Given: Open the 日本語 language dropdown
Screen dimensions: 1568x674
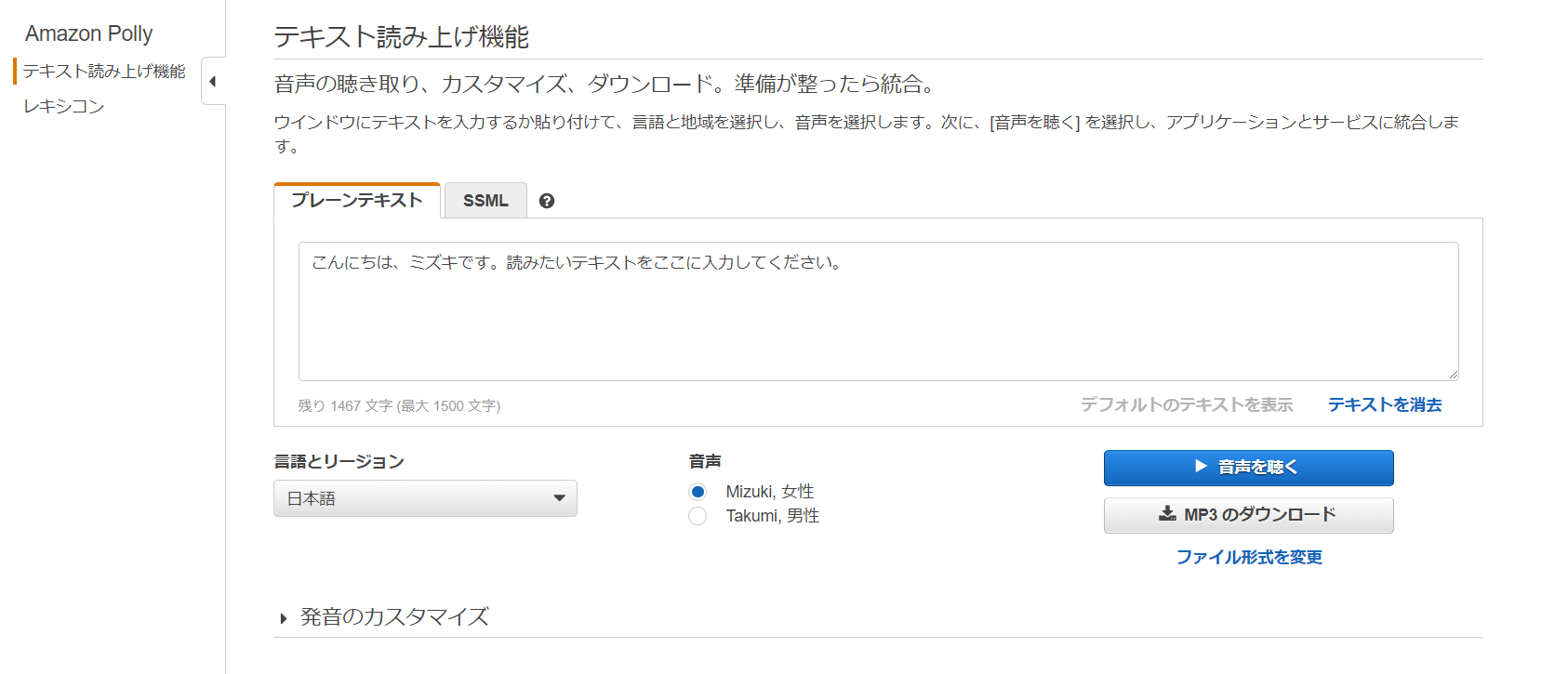Looking at the screenshot, I should [425, 498].
